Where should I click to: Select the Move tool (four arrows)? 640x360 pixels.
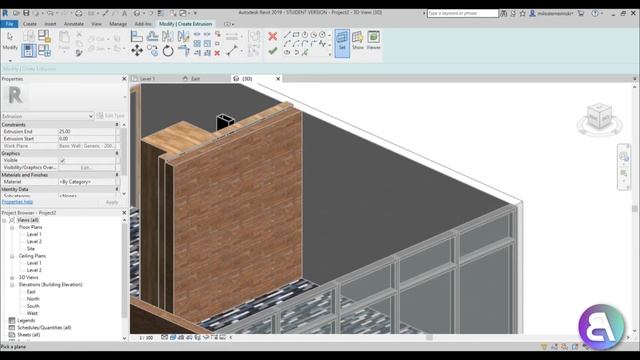tap(137, 51)
